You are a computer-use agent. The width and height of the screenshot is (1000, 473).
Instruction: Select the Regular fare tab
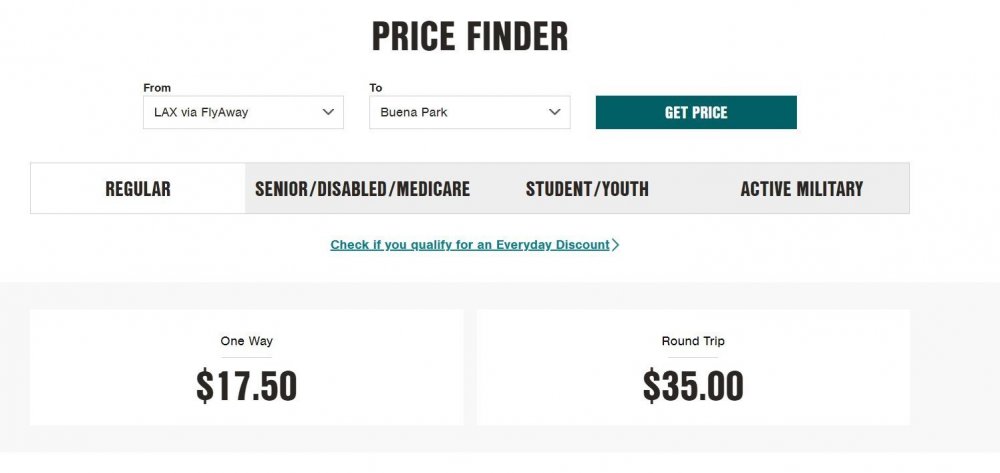pyautogui.click(x=138, y=189)
